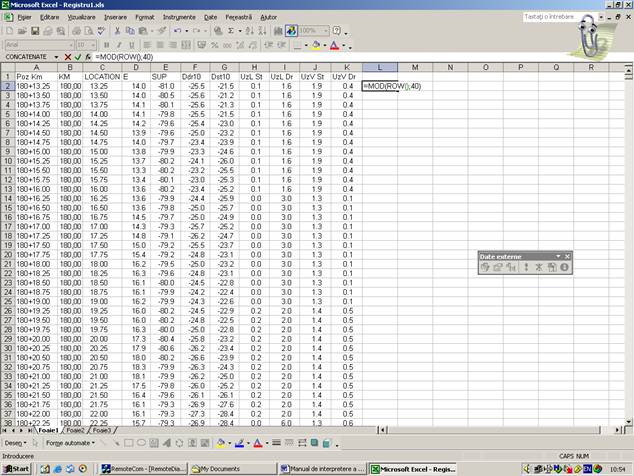The image size is (634, 476).
Task: Confirm the formula with the green checkmark
Action: click(x=78, y=57)
